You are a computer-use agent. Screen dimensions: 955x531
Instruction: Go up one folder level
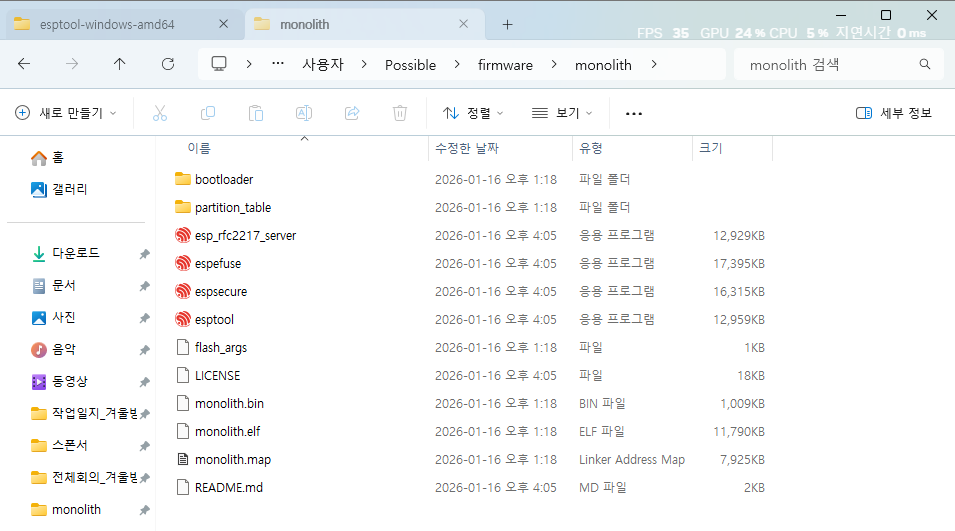[x=120, y=64]
